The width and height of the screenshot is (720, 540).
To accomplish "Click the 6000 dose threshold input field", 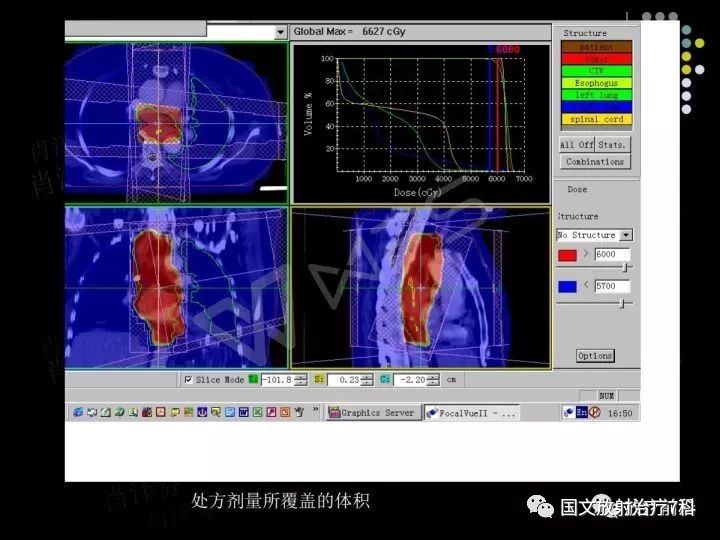I will pyautogui.click(x=611, y=255).
